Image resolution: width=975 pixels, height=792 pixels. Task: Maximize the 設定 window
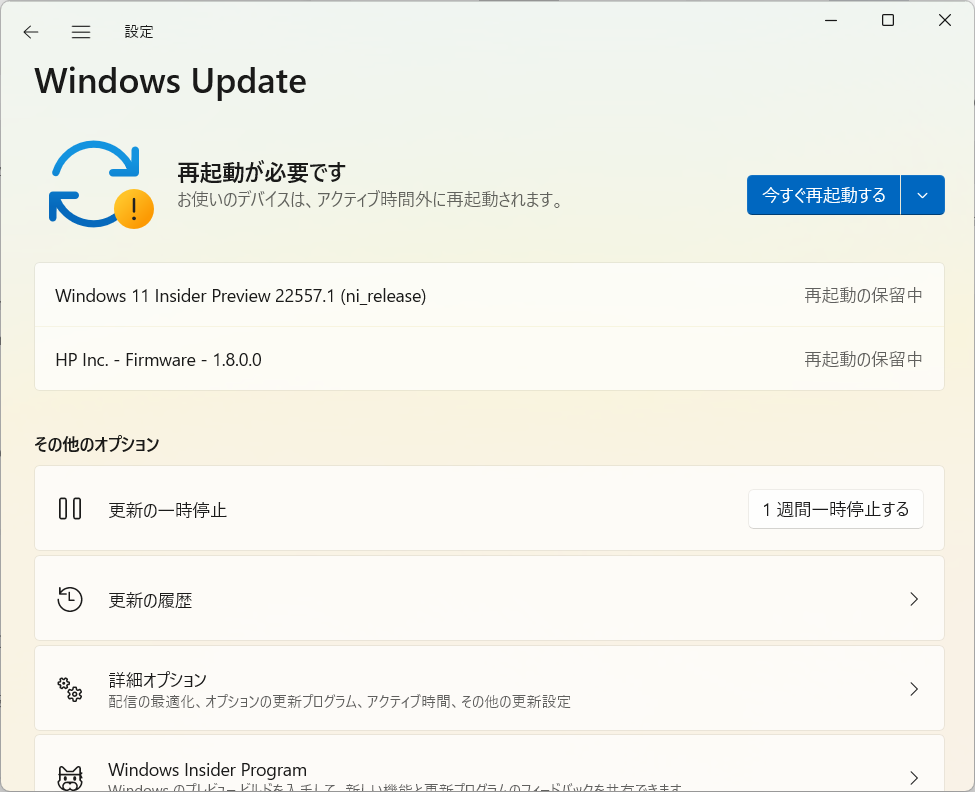(x=888, y=21)
